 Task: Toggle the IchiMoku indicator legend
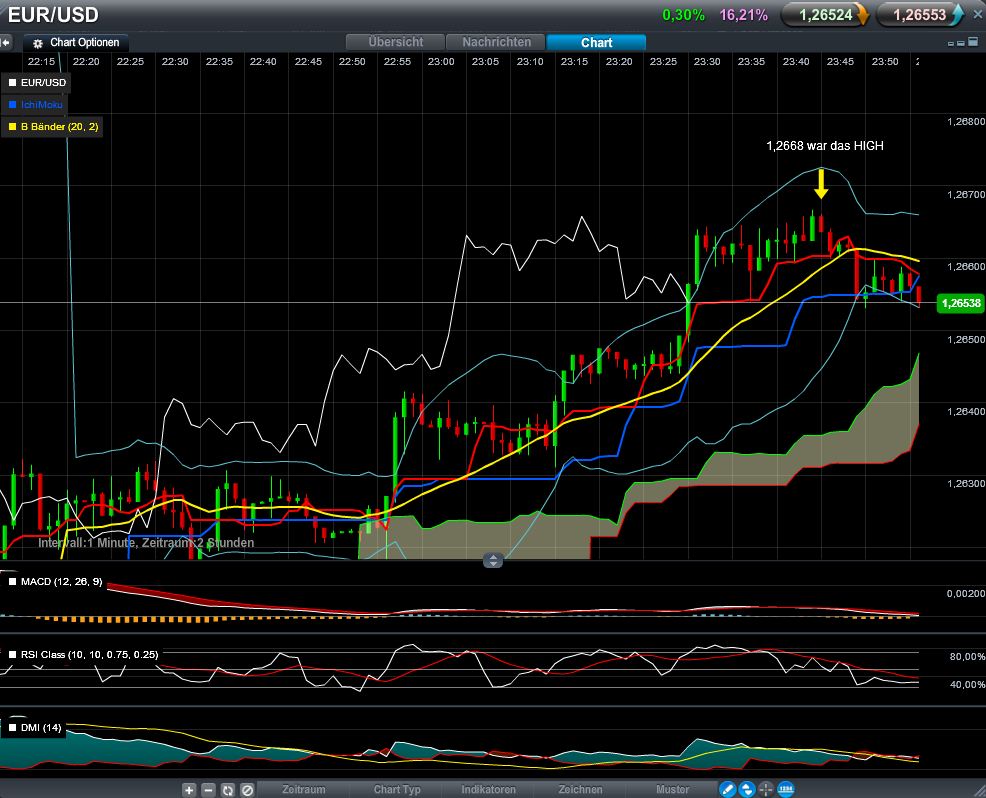(35, 104)
